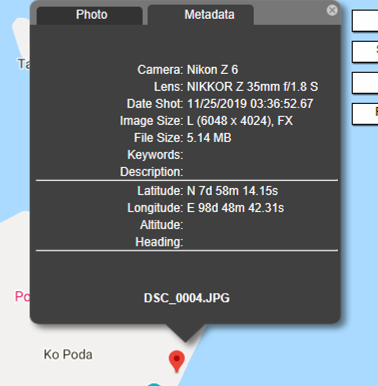Click the white button starting with S
Viewport: 378px width, 386px height.
[365, 52]
